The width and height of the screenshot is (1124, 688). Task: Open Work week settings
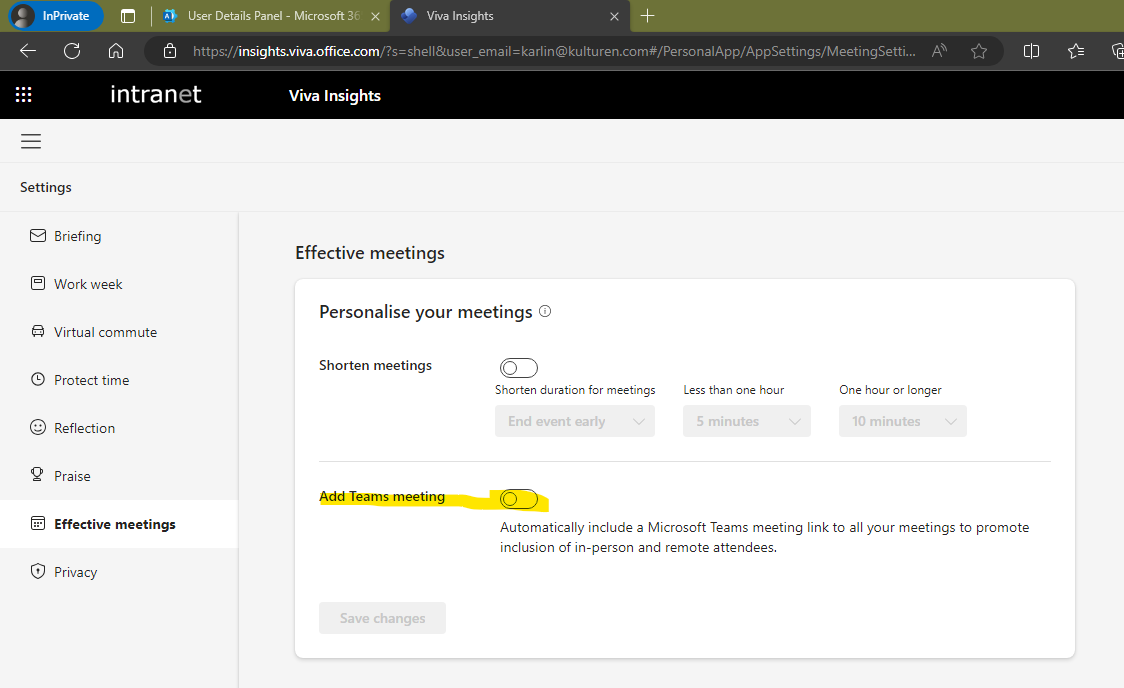point(119,284)
